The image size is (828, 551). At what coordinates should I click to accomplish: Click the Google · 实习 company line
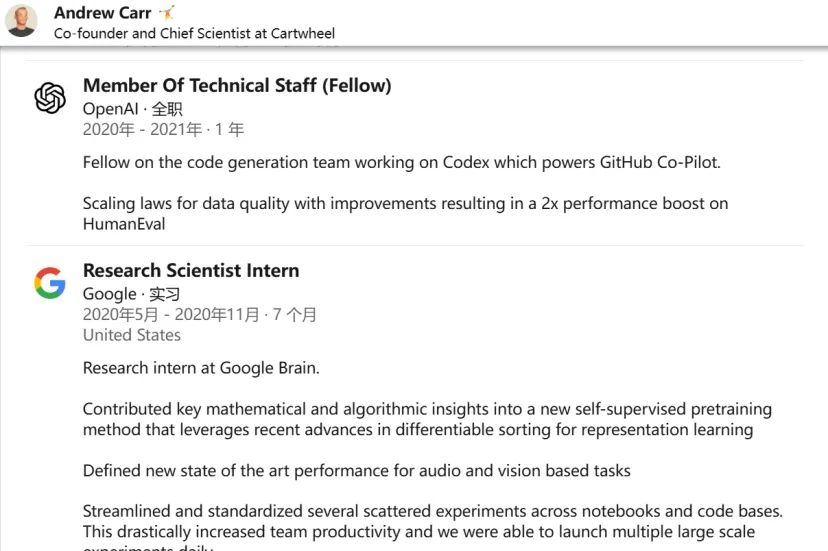[x=131, y=294]
